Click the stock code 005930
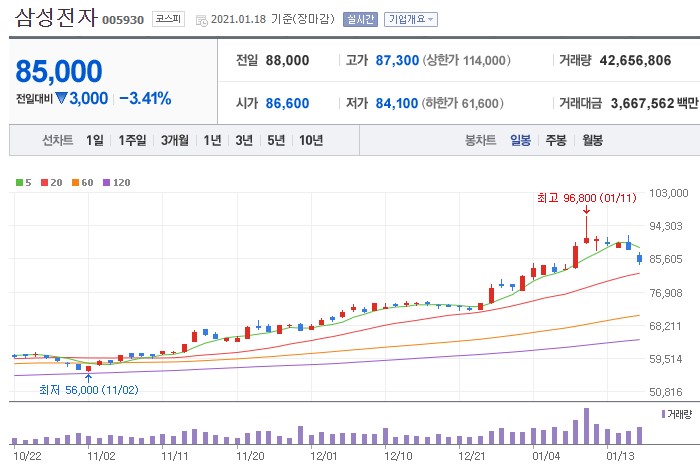700x471 pixels. (x=123, y=20)
